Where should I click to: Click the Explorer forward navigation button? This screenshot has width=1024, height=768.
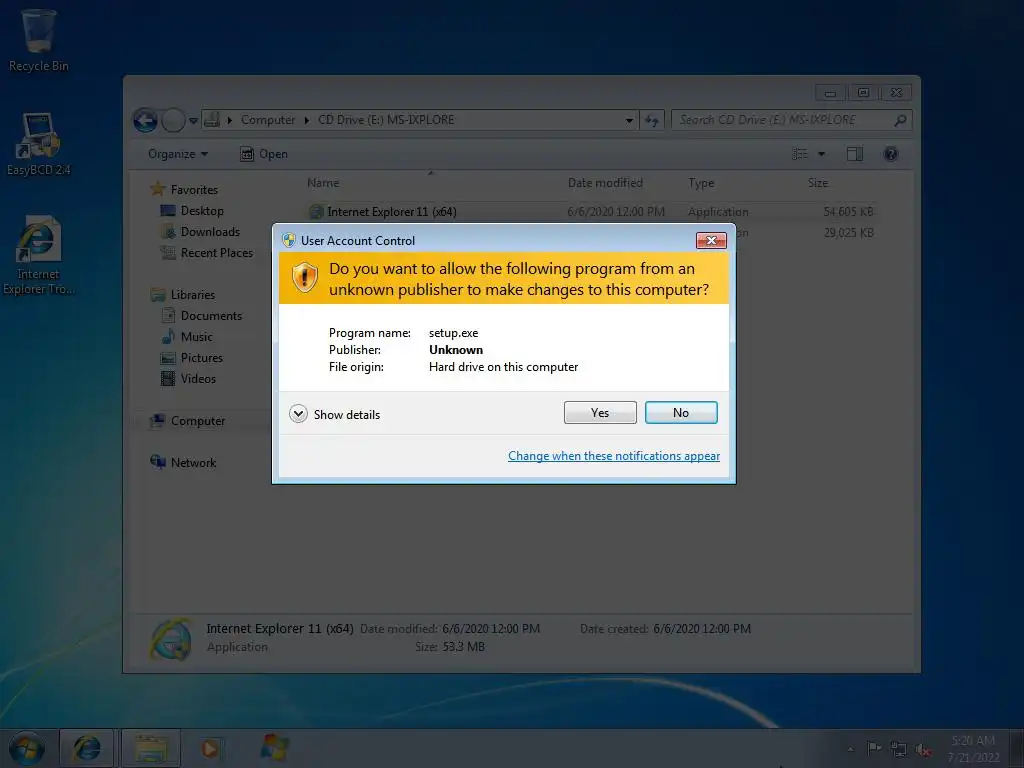pos(173,120)
